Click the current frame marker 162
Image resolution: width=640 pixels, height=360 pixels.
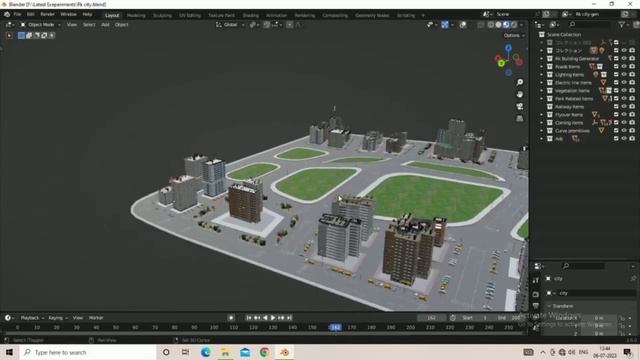click(x=335, y=327)
